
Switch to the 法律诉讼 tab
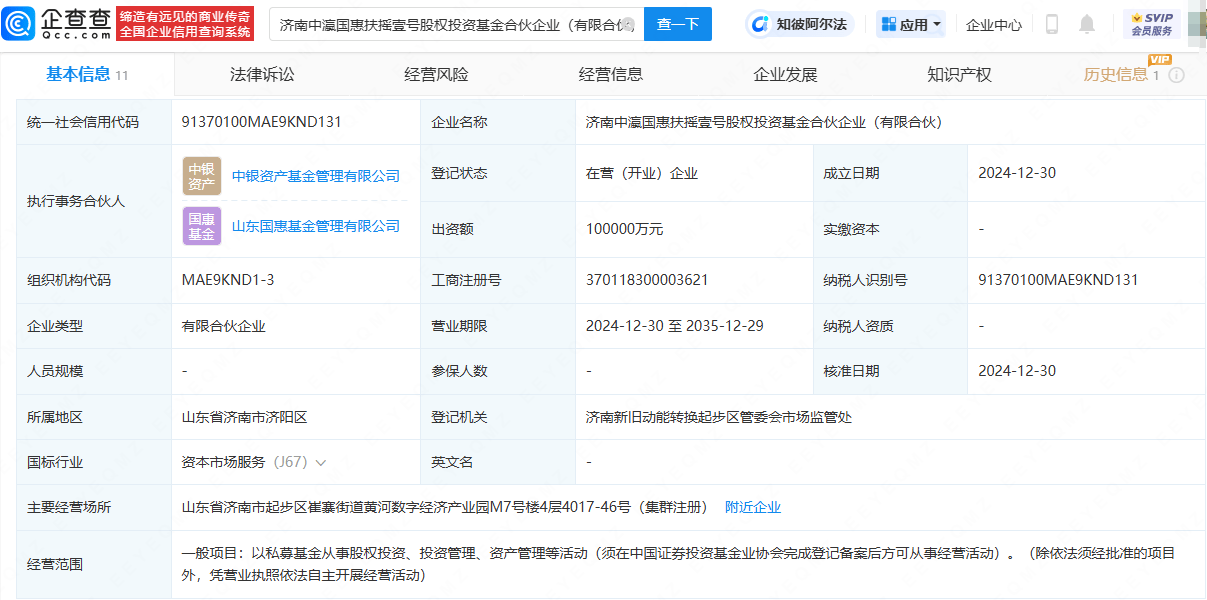point(262,75)
